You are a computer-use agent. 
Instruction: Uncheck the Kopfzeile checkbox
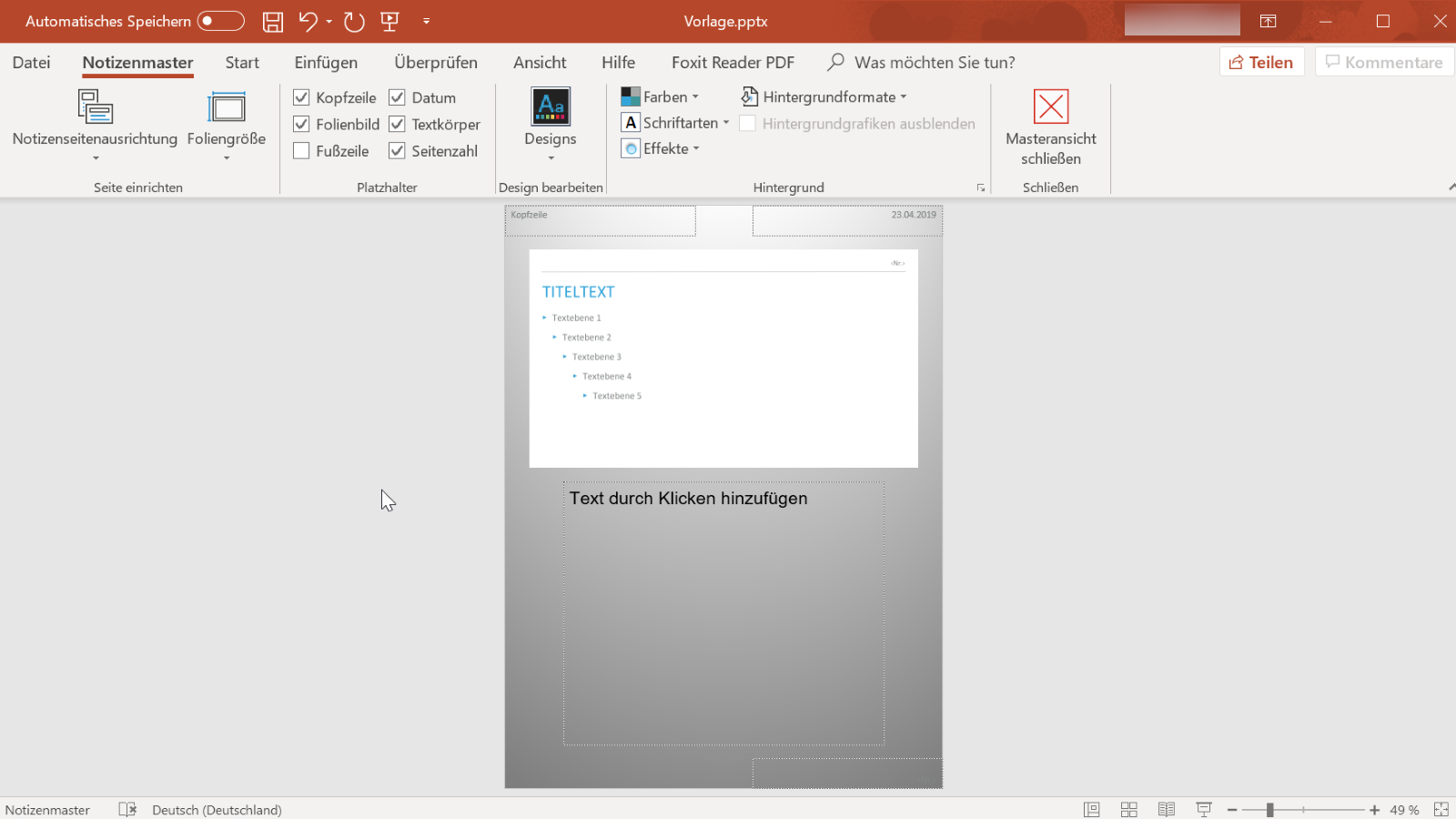[302, 97]
